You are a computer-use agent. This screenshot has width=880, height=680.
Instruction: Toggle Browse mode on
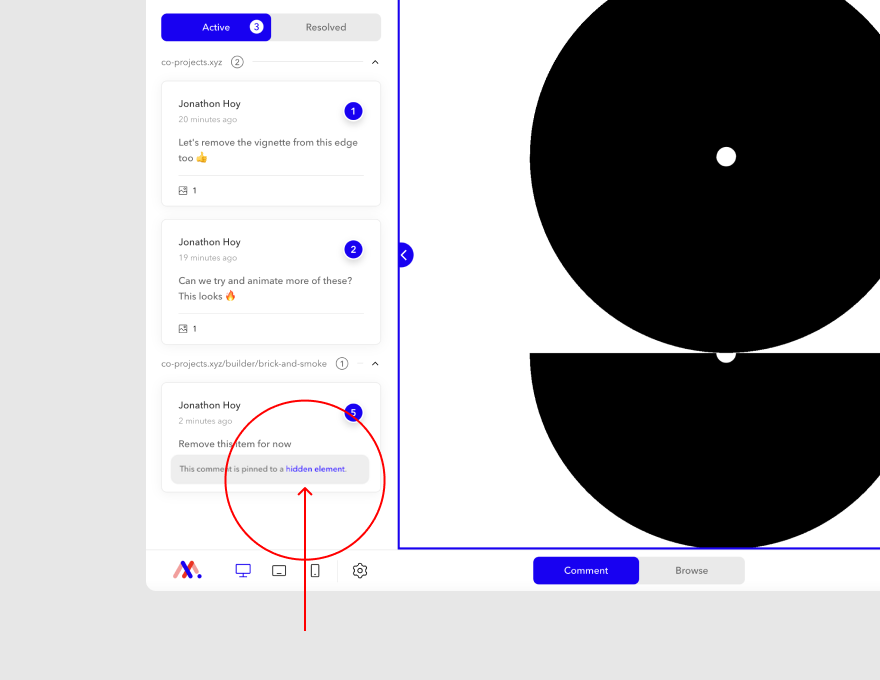[x=692, y=570]
